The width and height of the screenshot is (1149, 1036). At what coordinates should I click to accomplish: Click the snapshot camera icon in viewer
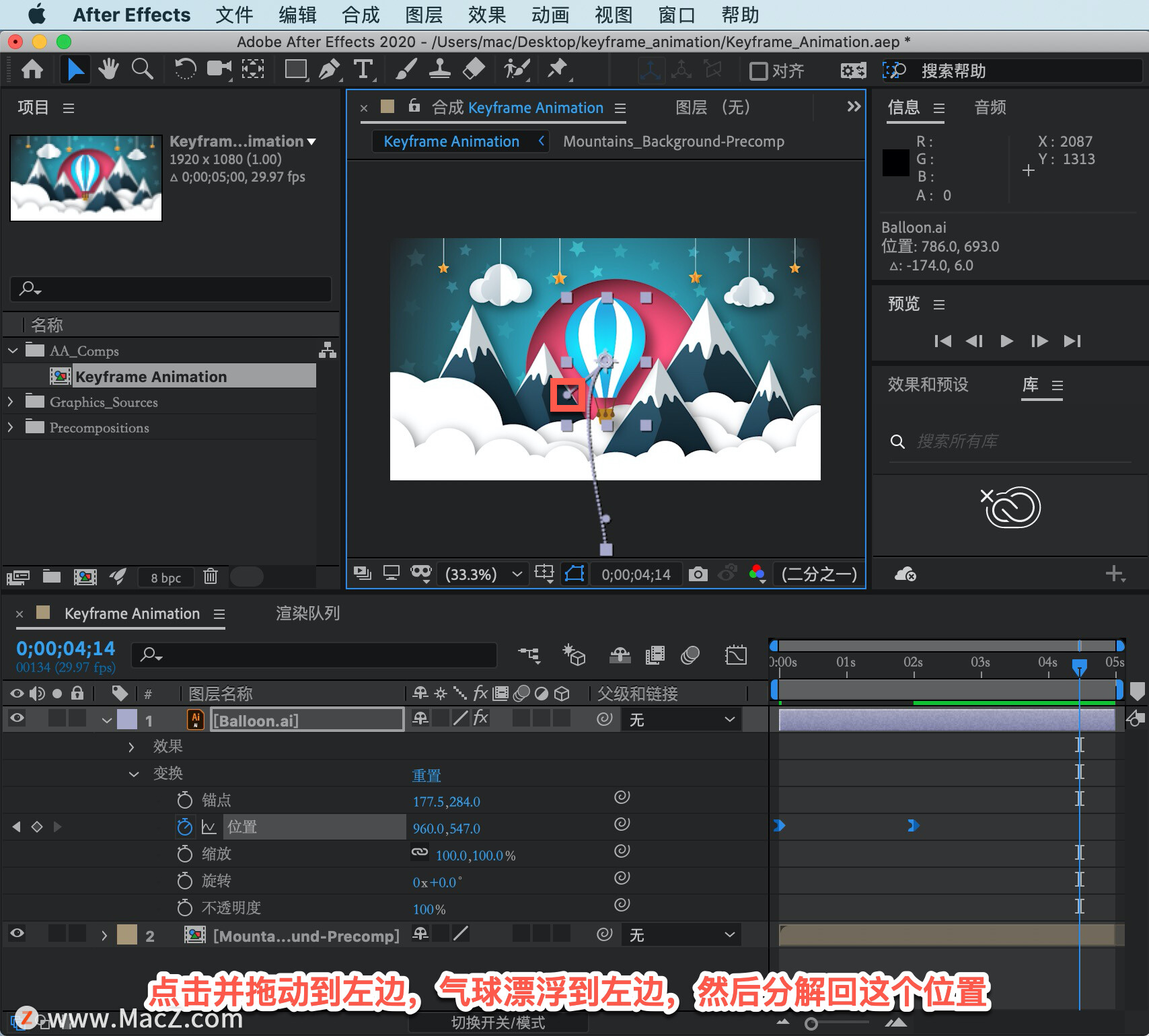click(698, 574)
